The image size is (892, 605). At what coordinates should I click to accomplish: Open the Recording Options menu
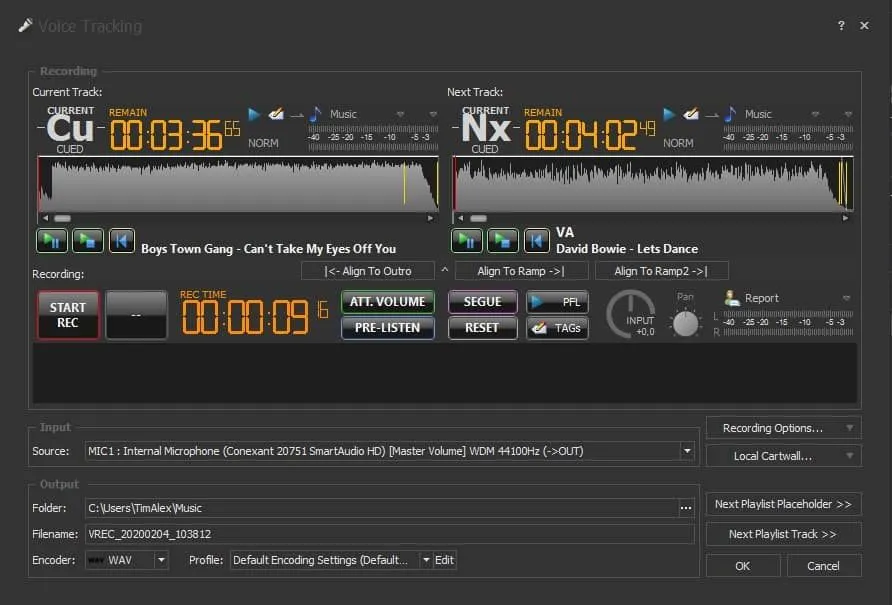(x=782, y=428)
